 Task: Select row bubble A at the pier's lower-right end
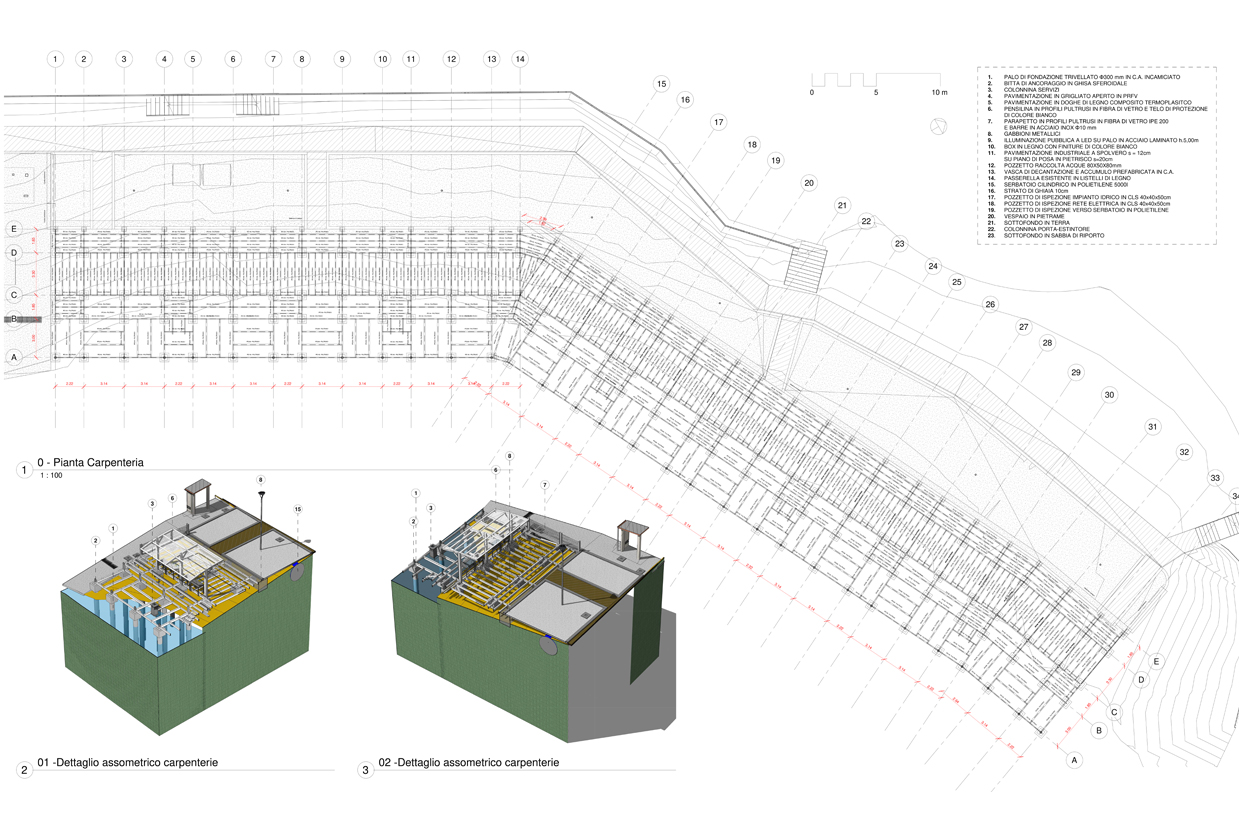point(1075,761)
